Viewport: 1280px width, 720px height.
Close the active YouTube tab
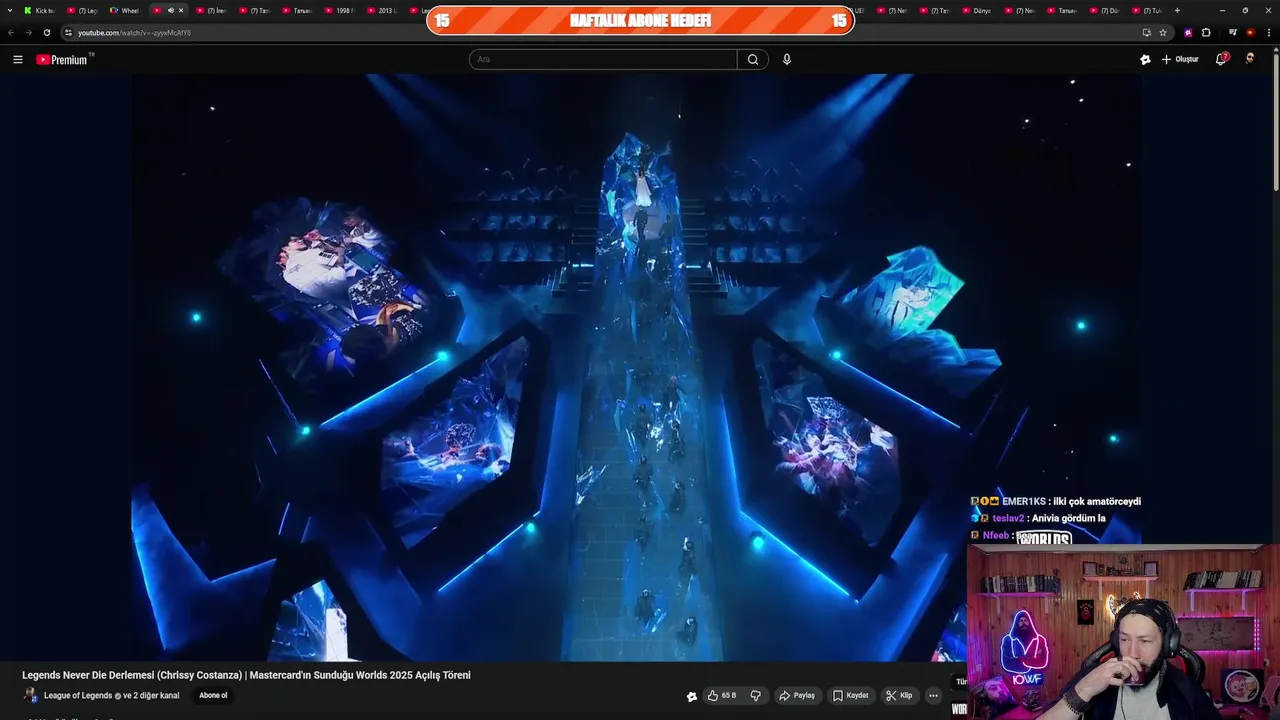pos(181,10)
